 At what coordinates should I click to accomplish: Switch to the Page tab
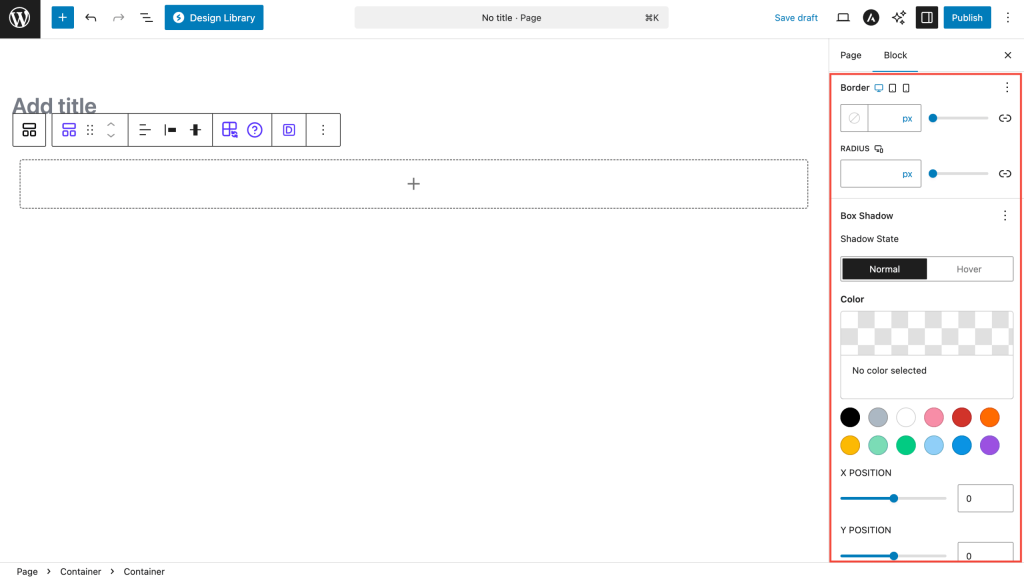point(850,55)
